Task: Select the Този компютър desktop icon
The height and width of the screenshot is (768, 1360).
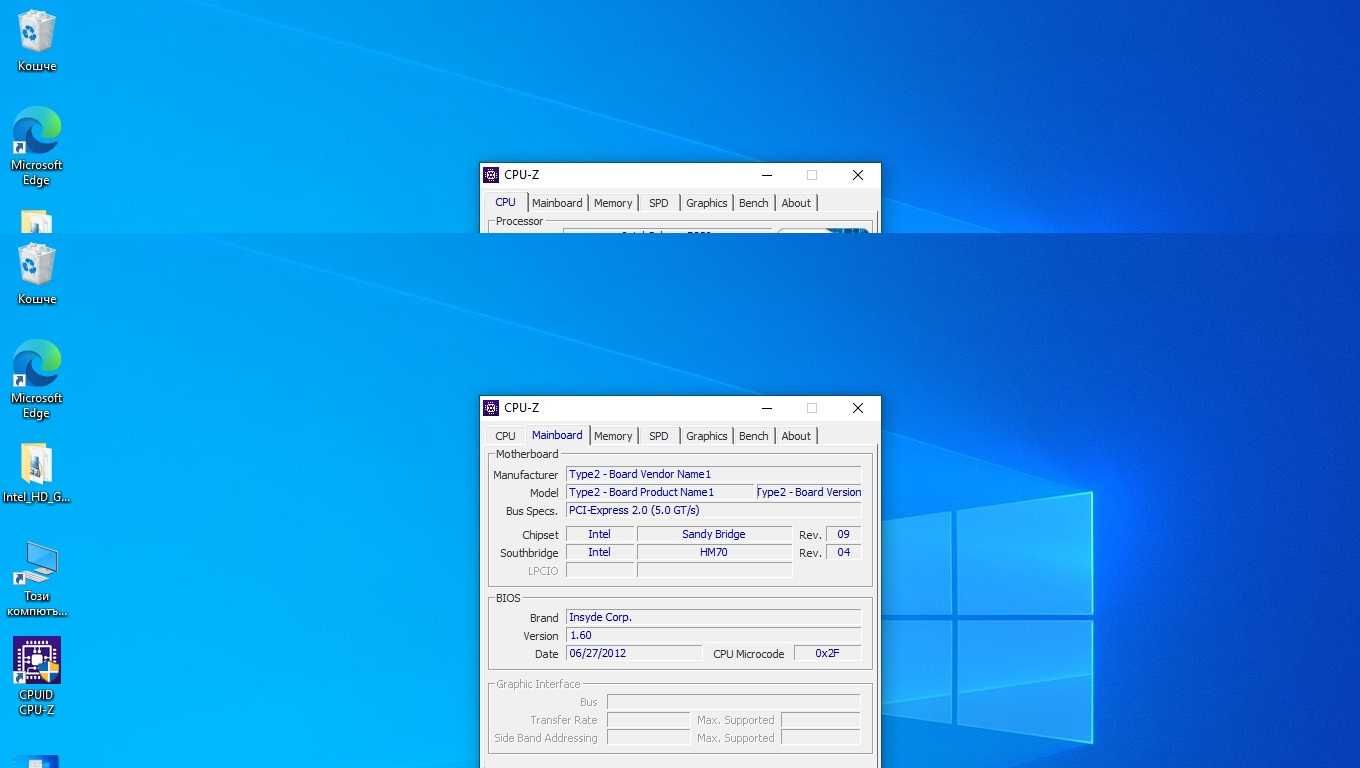Action: pos(36,580)
